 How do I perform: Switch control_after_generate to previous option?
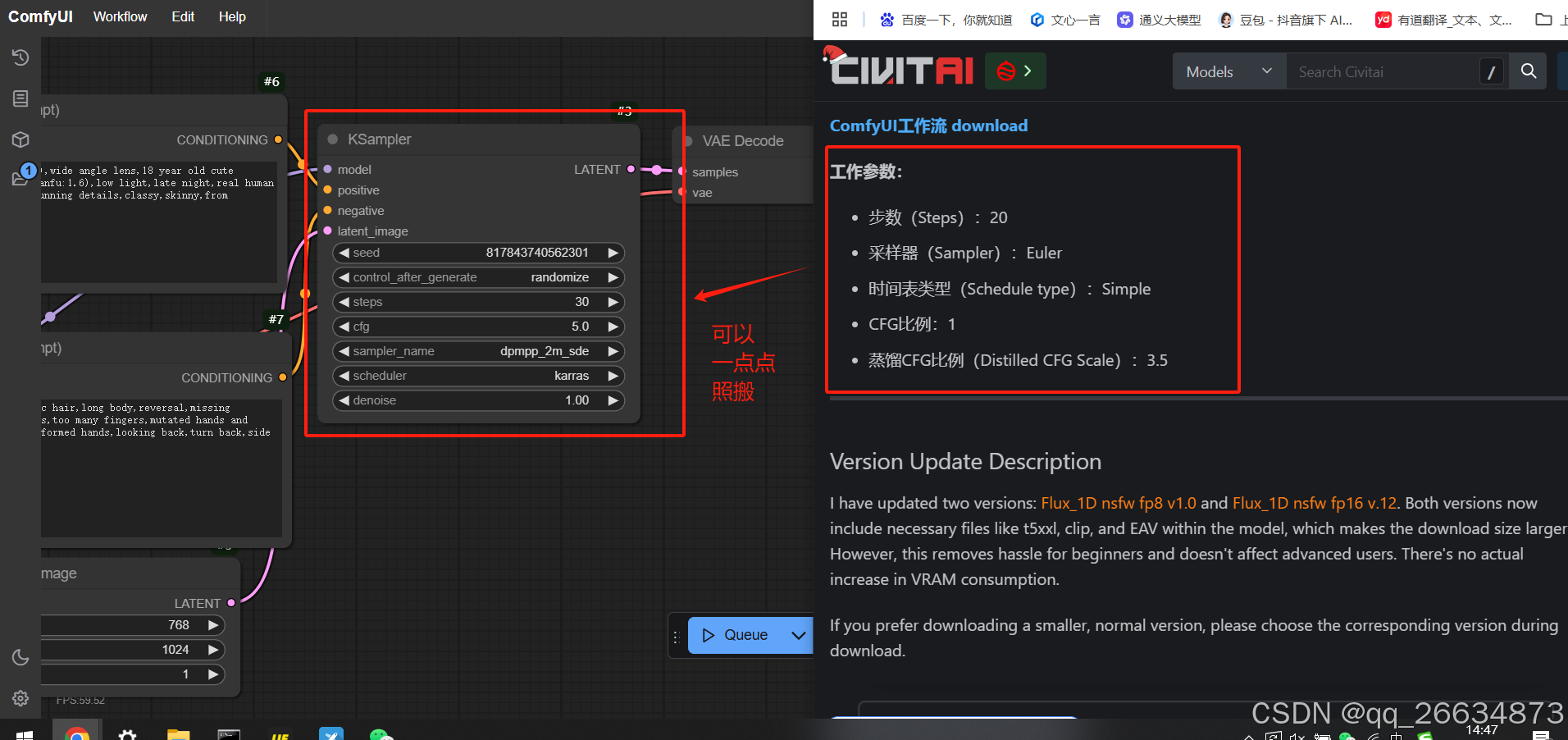click(344, 277)
